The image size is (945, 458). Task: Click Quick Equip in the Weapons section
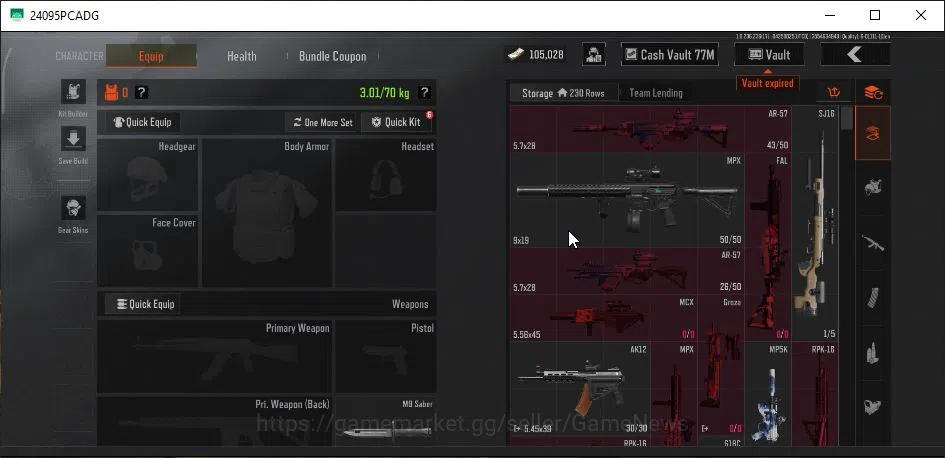pyautogui.click(x=143, y=304)
